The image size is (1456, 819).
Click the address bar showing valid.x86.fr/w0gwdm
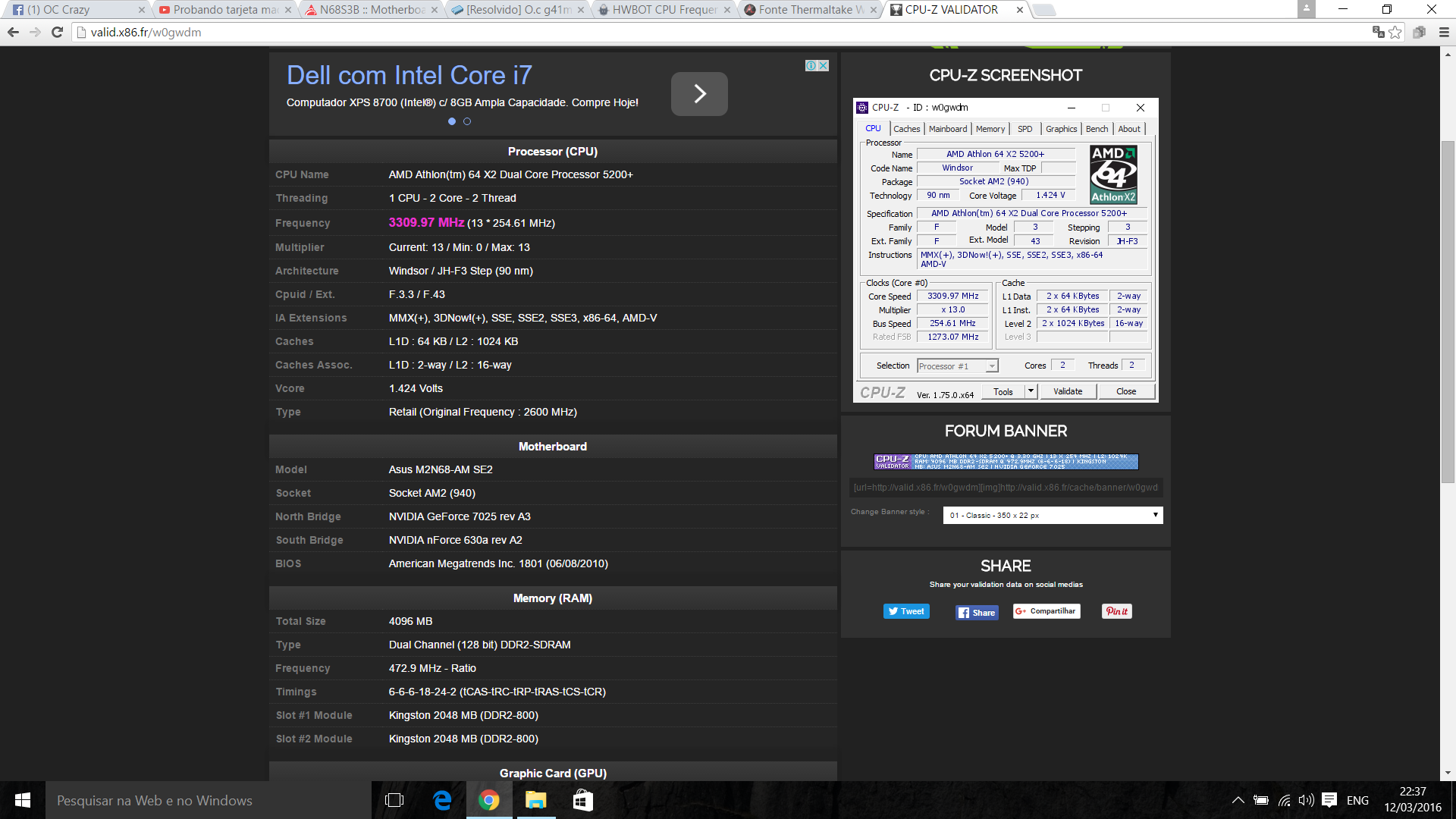click(x=720, y=32)
